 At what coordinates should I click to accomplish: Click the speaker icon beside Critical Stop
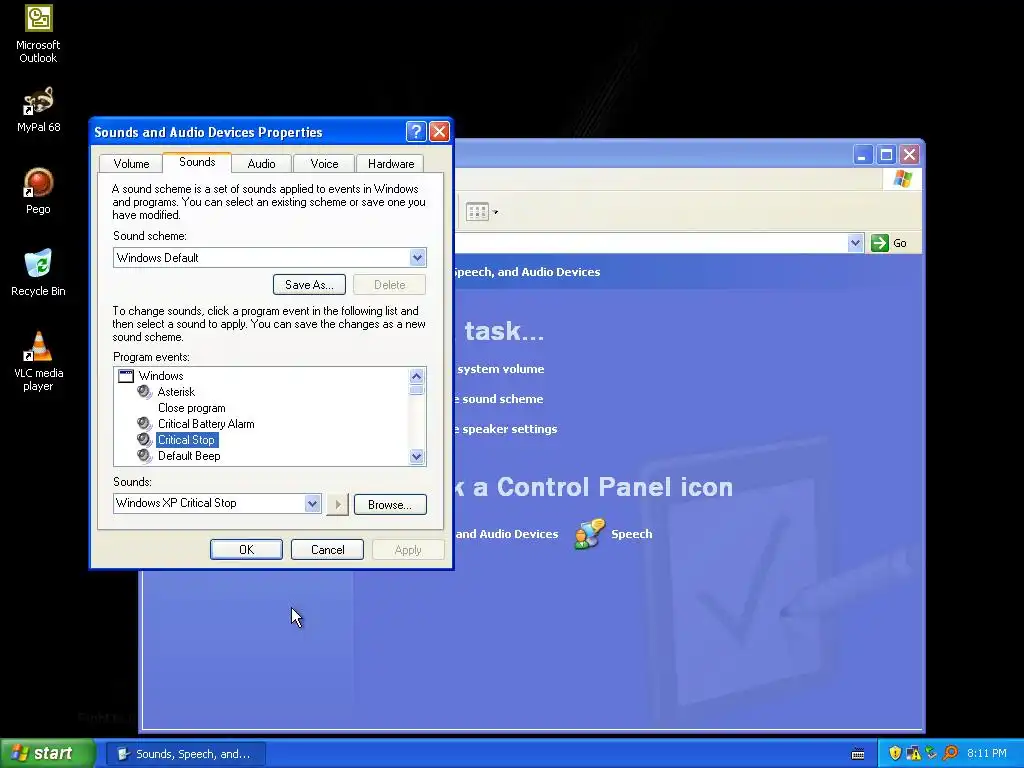click(144, 440)
